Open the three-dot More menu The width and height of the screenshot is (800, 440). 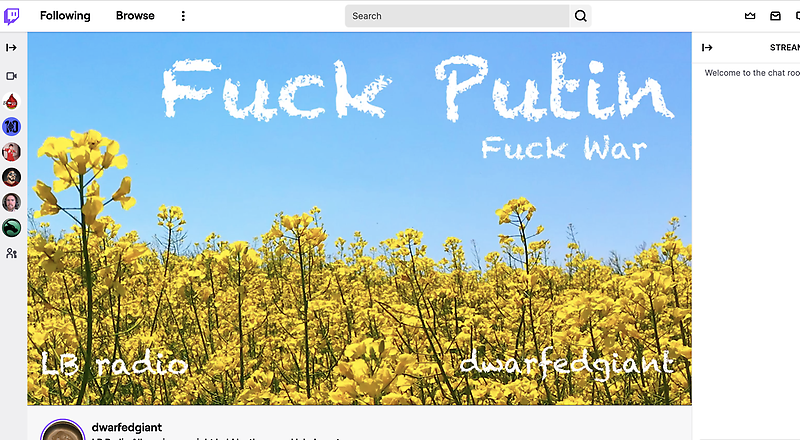tap(183, 16)
